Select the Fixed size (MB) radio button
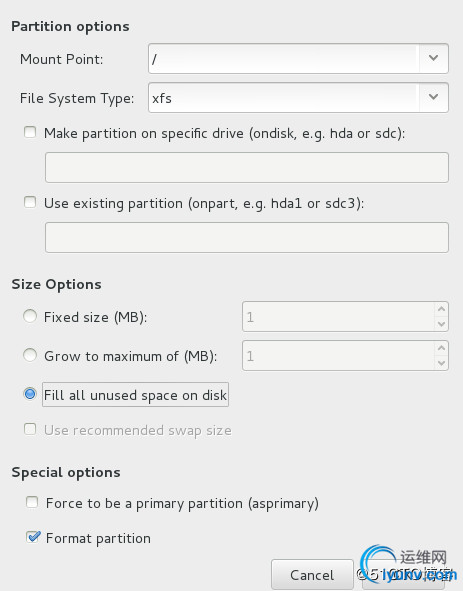Image resolution: width=463 pixels, height=591 pixels. pos(30,316)
